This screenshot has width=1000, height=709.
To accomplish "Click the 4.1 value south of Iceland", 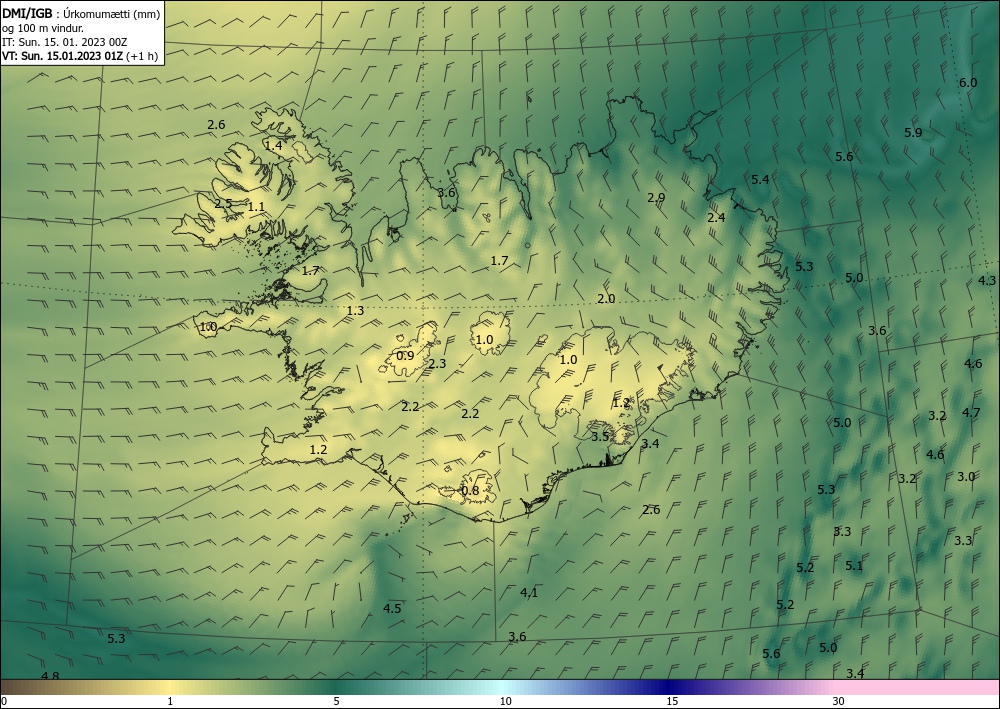I will [x=529, y=592].
